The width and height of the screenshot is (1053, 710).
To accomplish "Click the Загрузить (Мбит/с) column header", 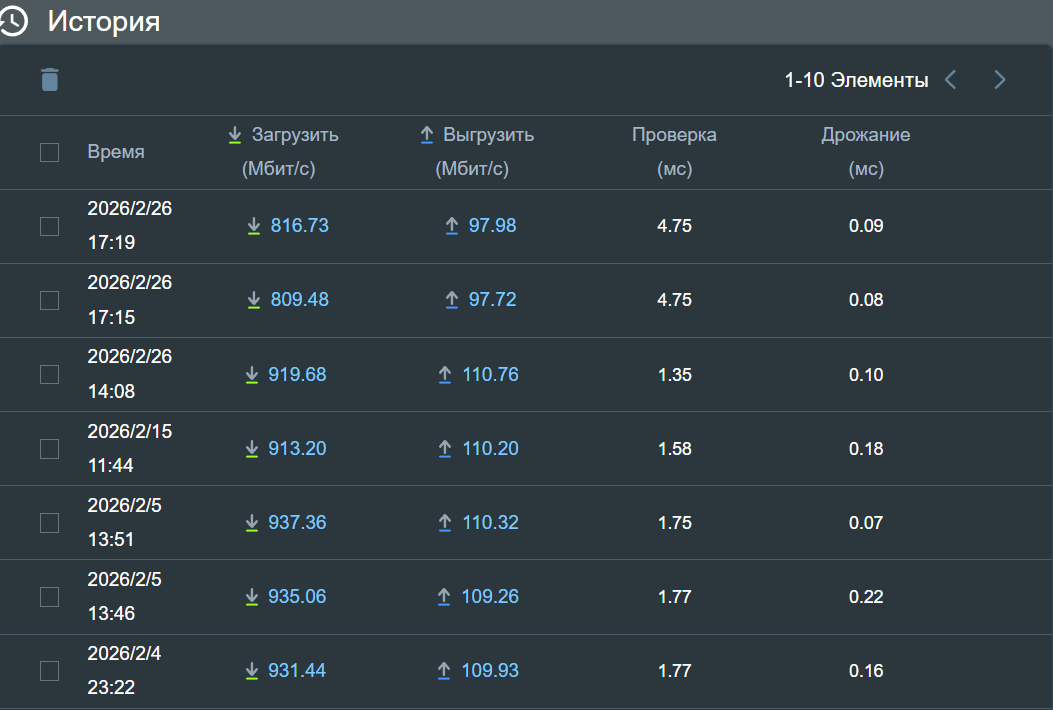I will point(283,152).
